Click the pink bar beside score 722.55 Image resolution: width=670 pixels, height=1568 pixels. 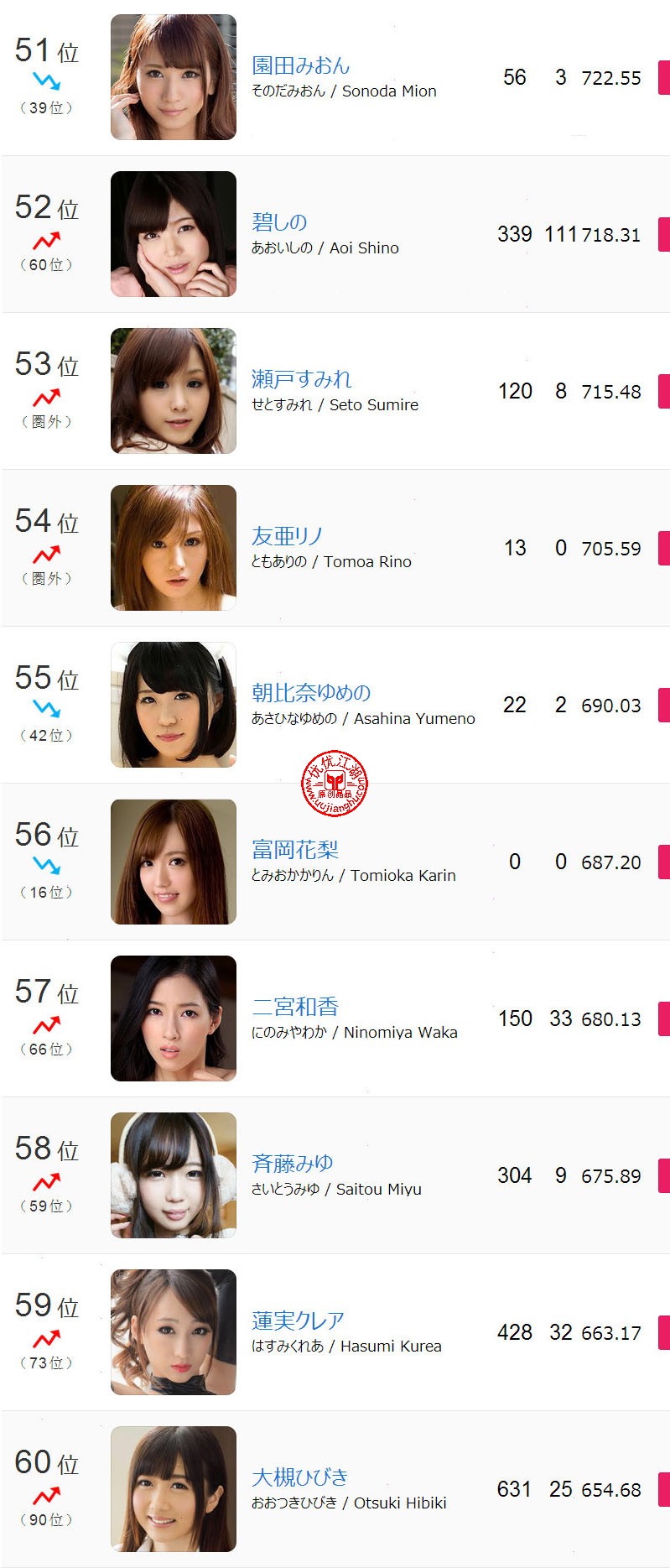point(664,77)
